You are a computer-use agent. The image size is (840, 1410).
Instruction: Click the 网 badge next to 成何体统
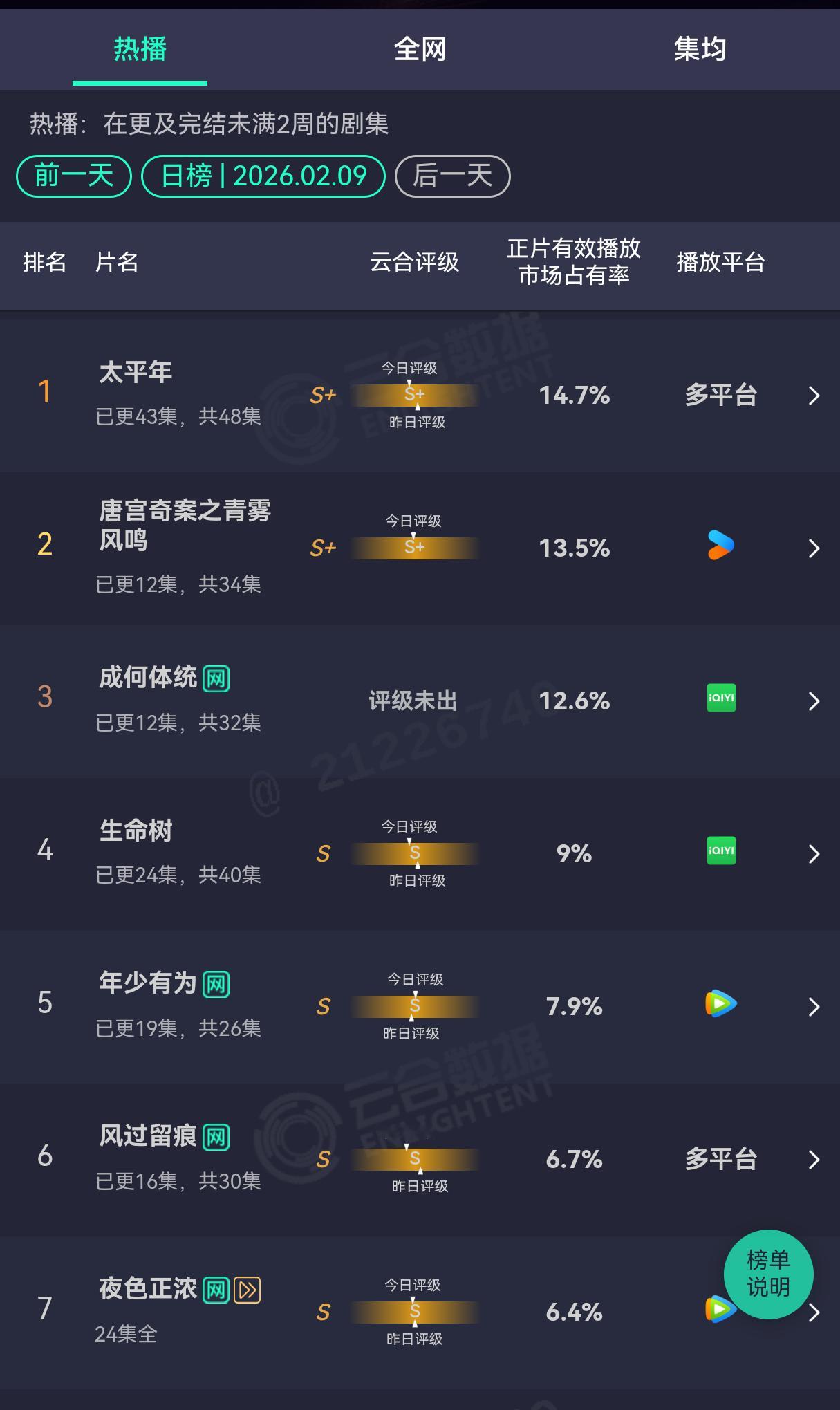pyautogui.click(x=215, y=679)
